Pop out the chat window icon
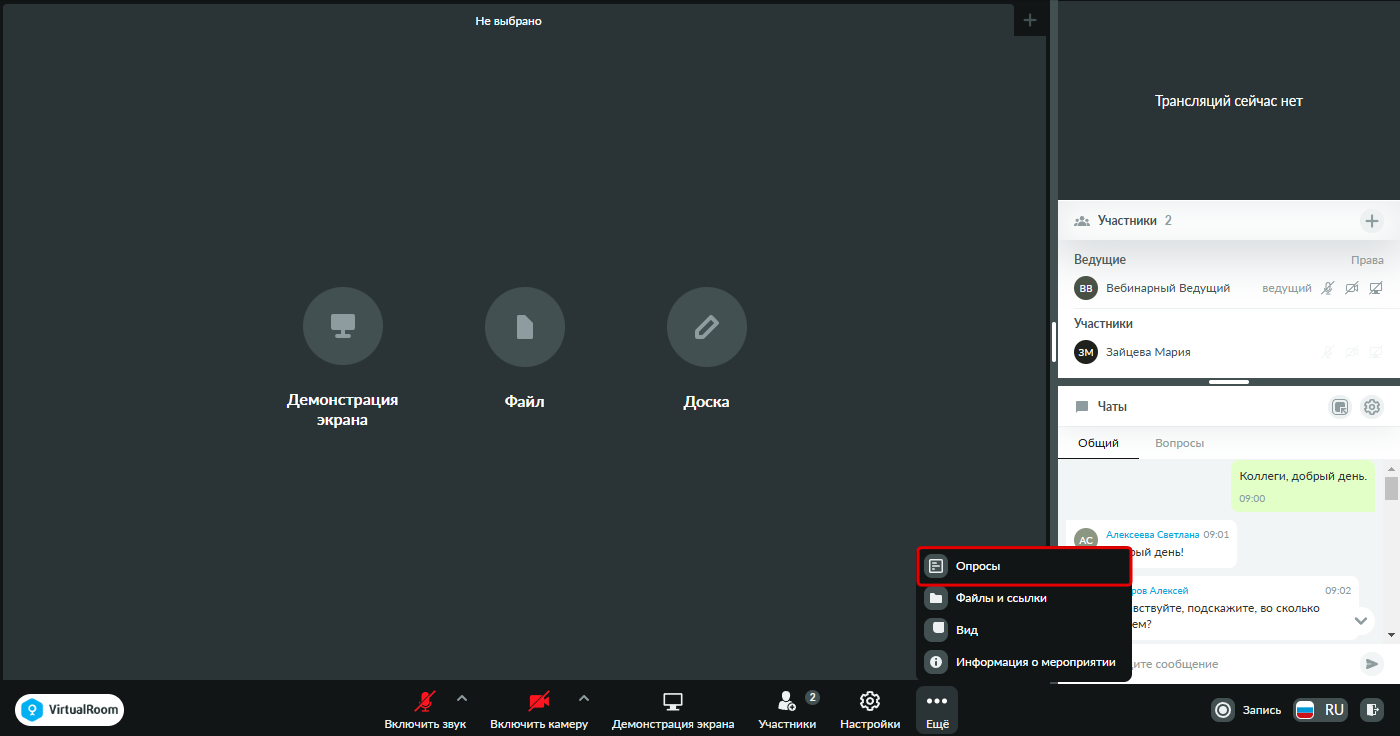Image resolution: width=1400 pixels, height=736 pixels. (x=1340, y=407)
